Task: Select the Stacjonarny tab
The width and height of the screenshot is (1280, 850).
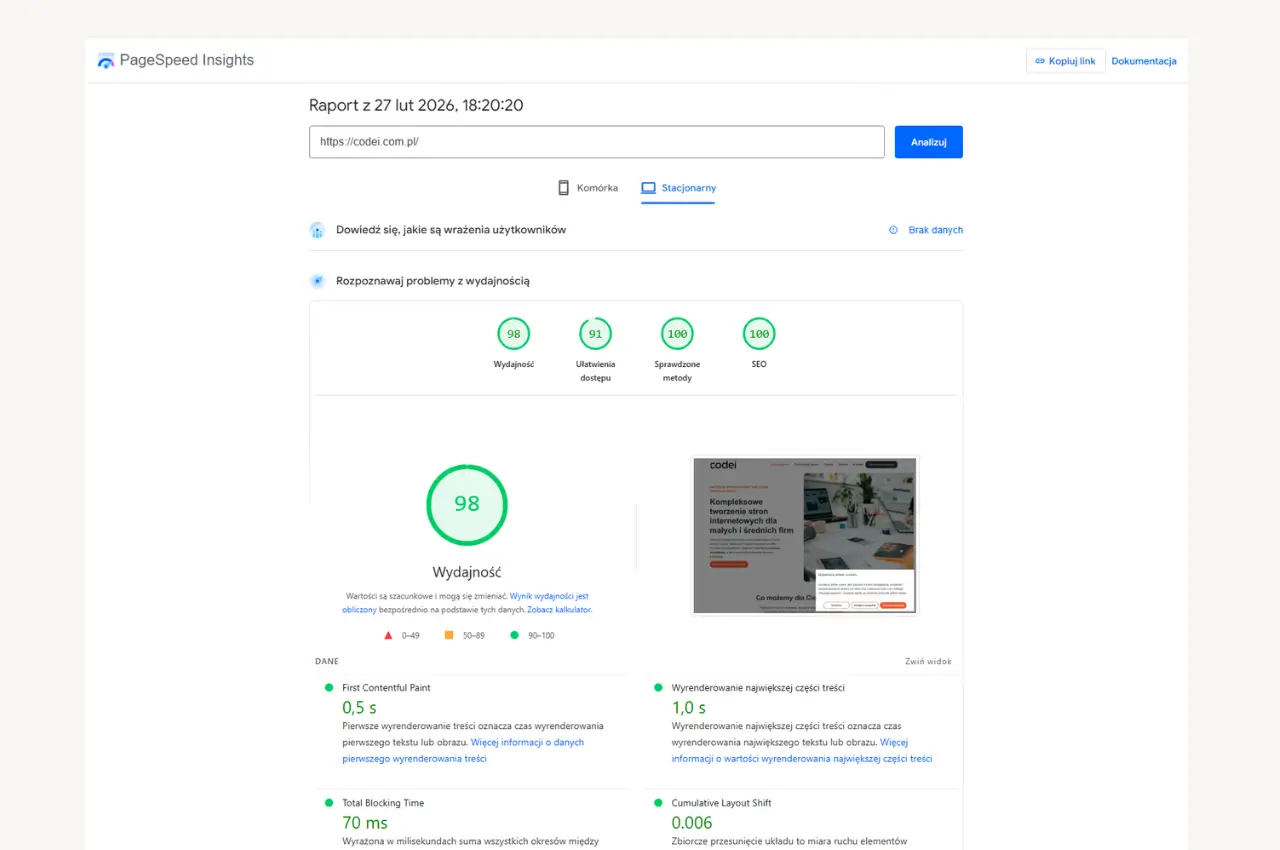Action: [678, 188]
